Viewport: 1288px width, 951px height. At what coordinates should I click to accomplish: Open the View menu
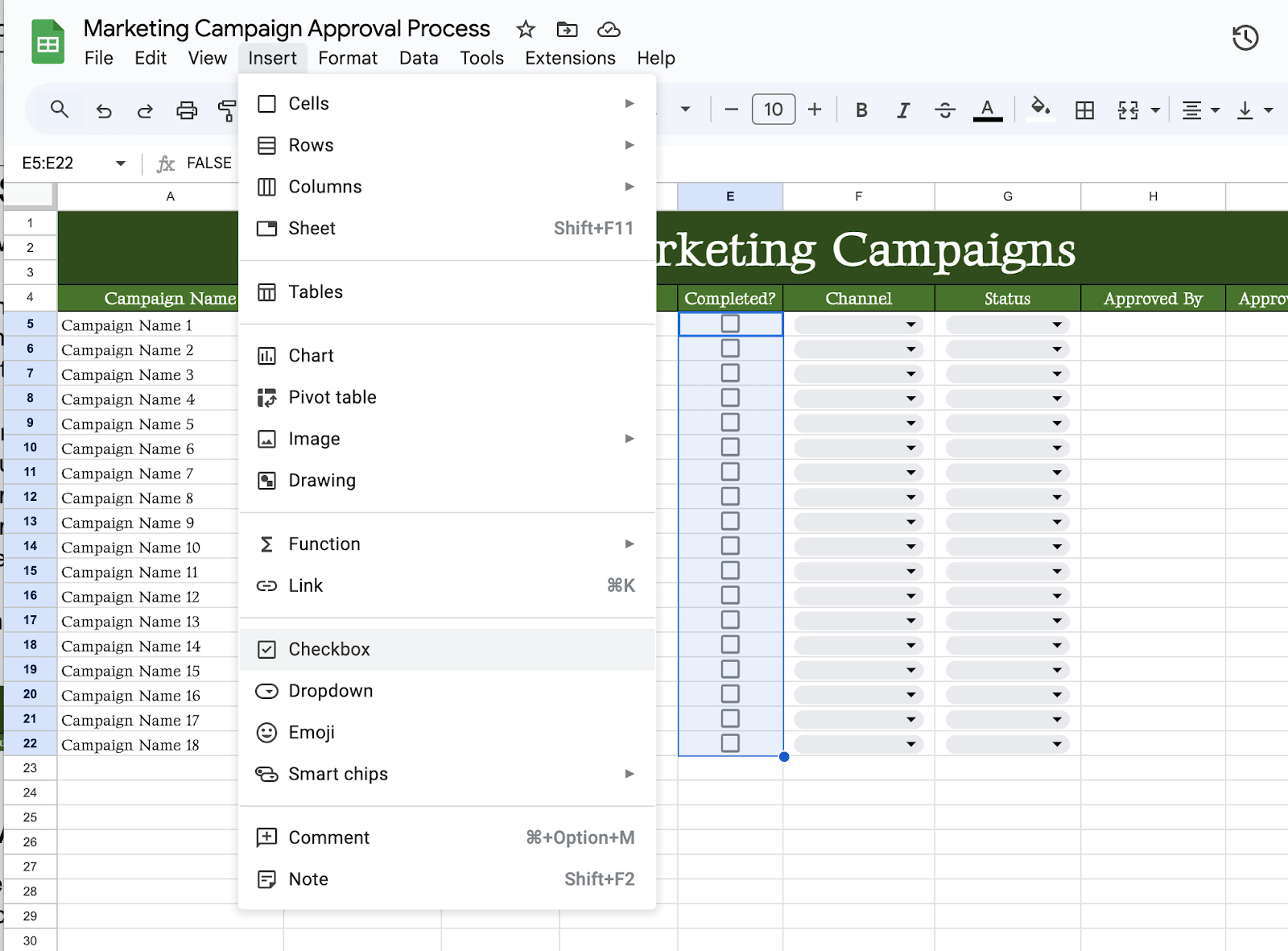[208, 58]
